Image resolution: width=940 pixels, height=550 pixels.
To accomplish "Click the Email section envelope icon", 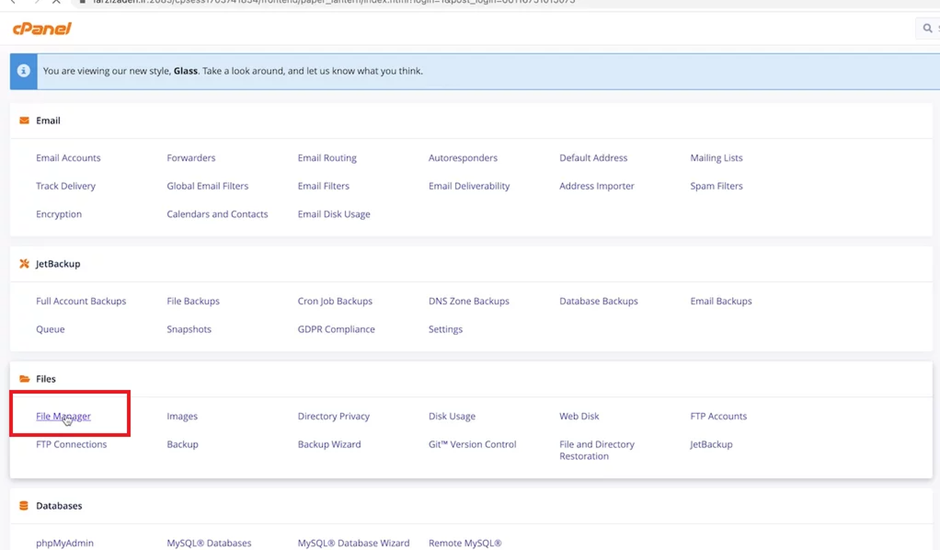I will [24, 121].
